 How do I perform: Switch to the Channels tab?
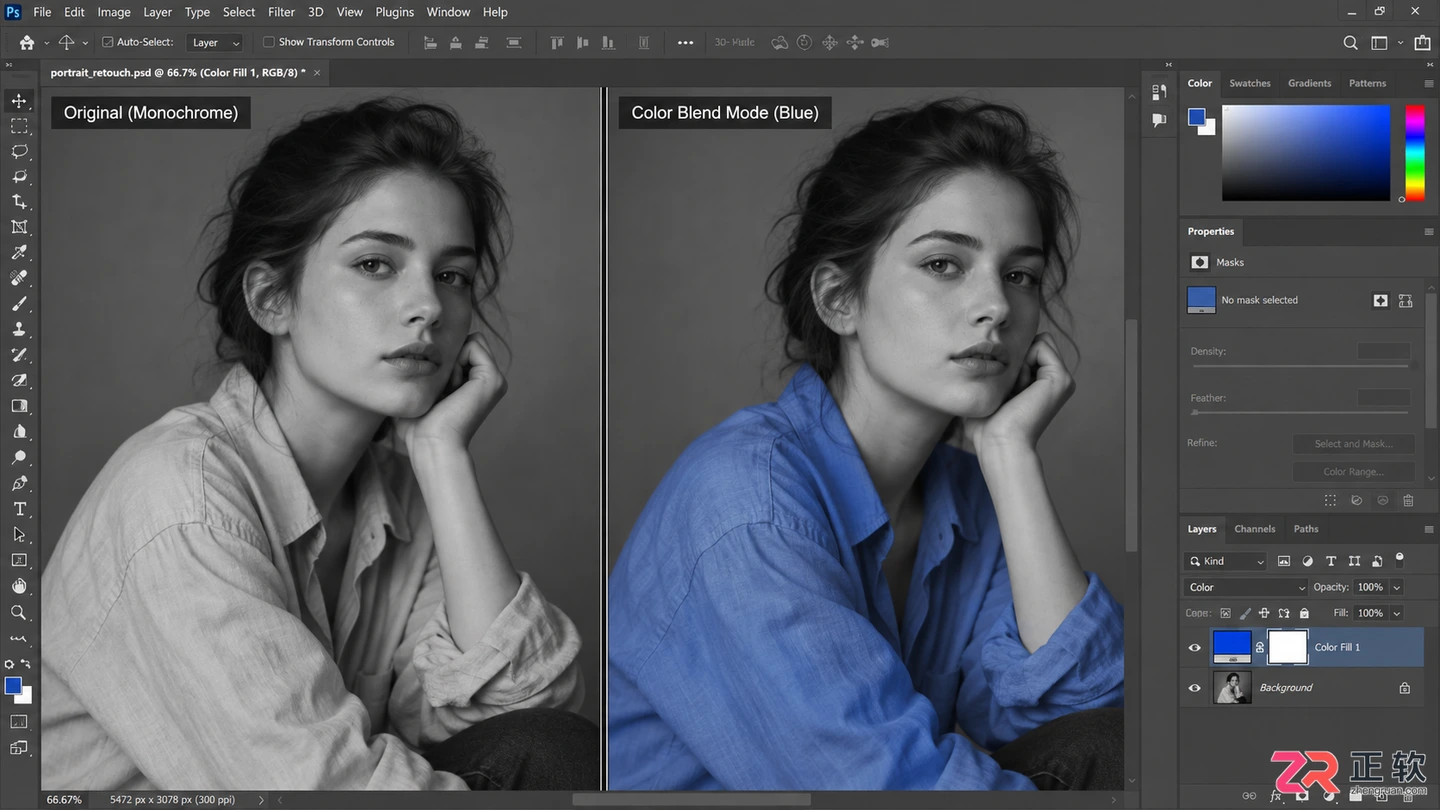(1255, 529)
